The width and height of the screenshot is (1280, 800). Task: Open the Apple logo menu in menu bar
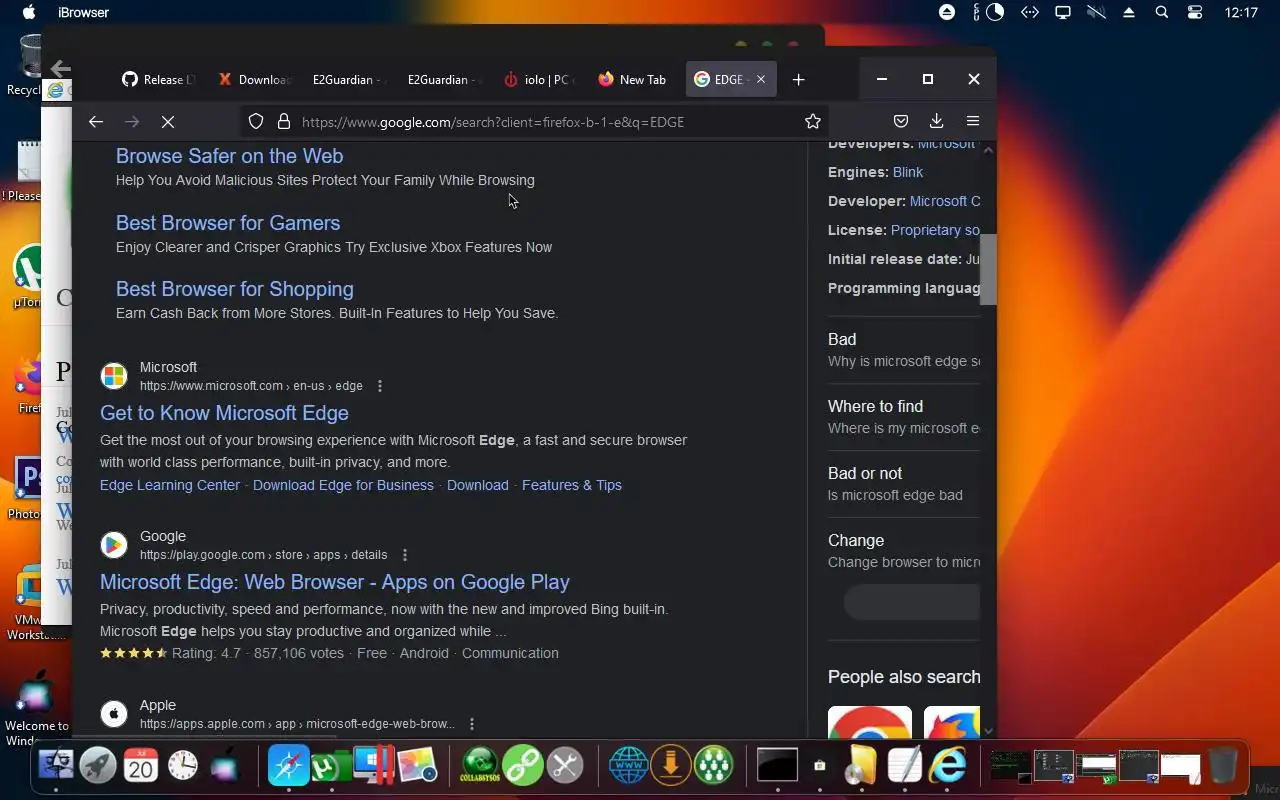[x=29, y=12]
